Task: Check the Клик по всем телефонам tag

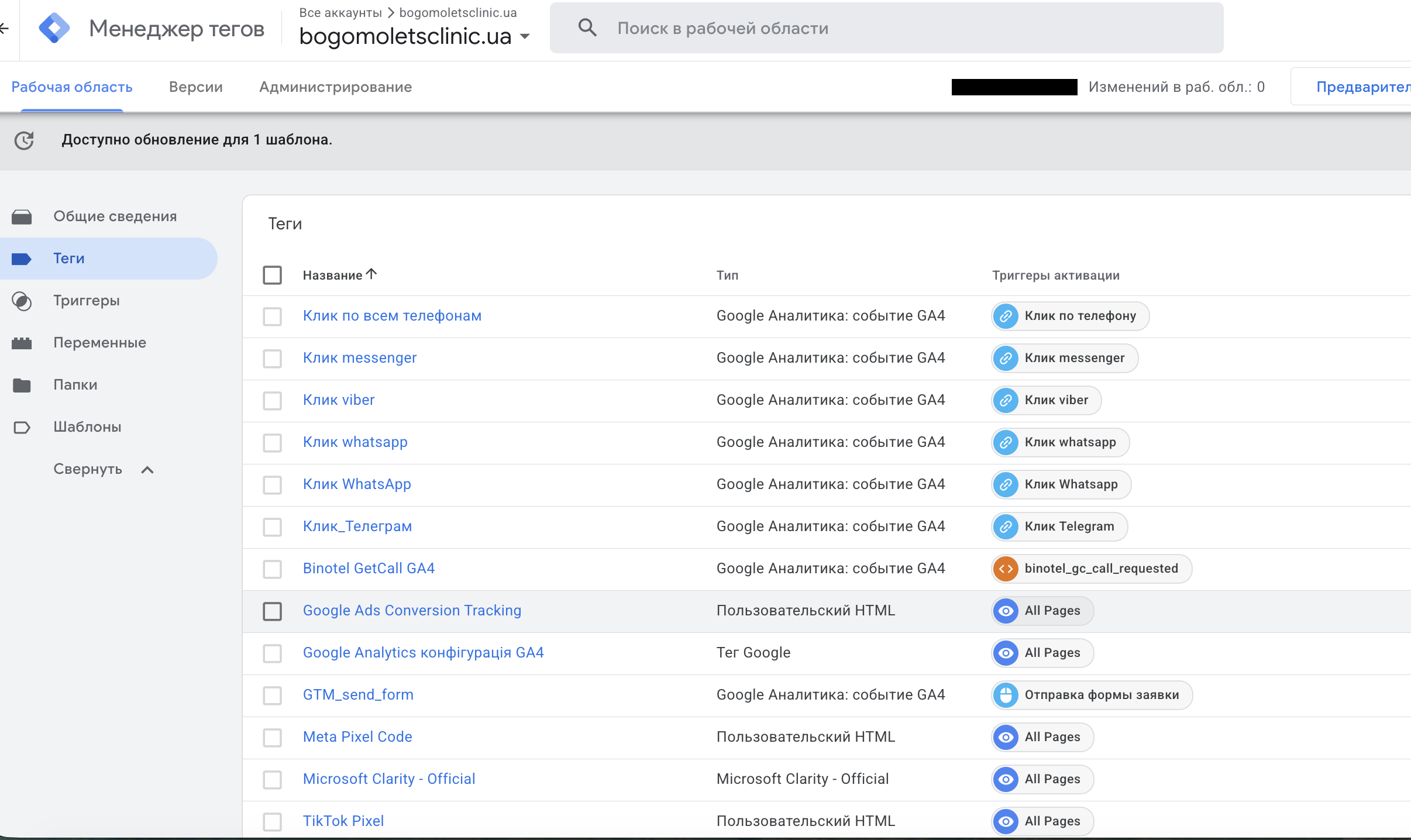Action: (x=272, y=316)
